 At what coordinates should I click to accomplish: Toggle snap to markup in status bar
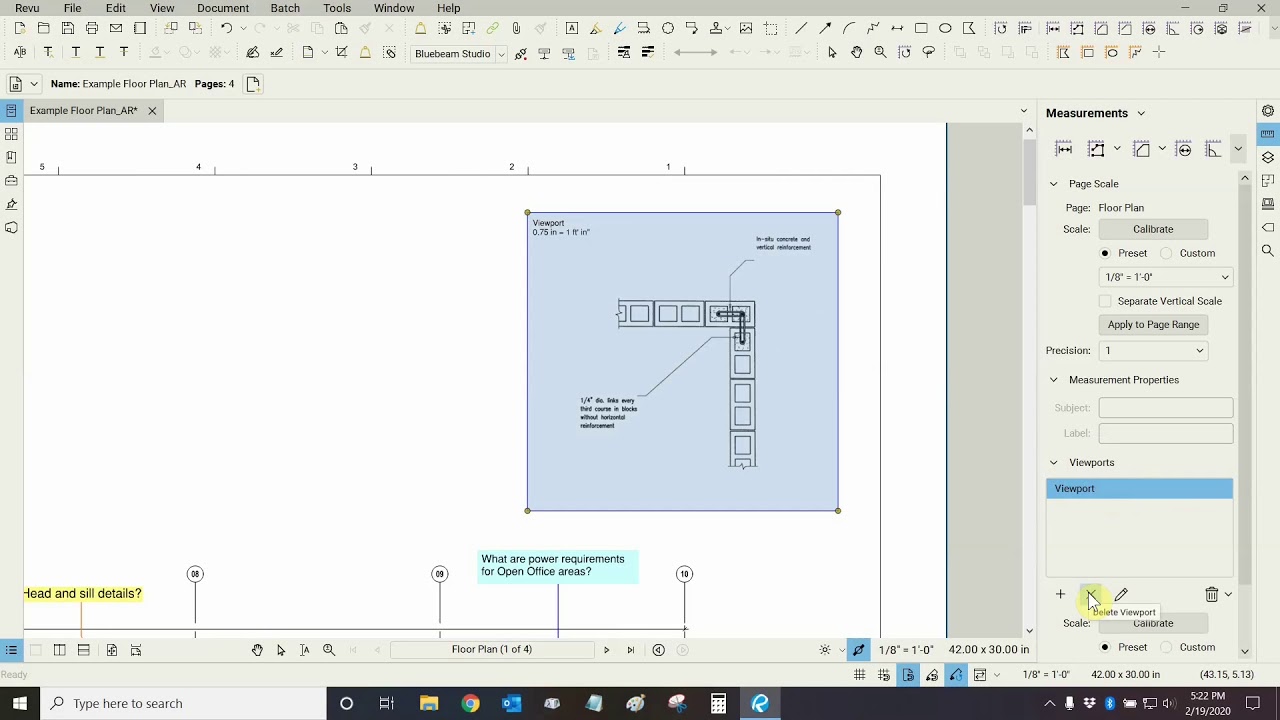pyautogui.click(x=932, y=675)
